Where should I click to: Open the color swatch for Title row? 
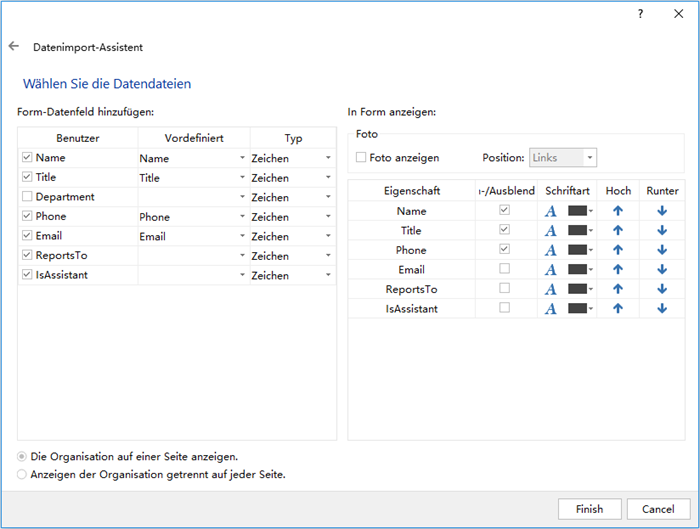580,231
